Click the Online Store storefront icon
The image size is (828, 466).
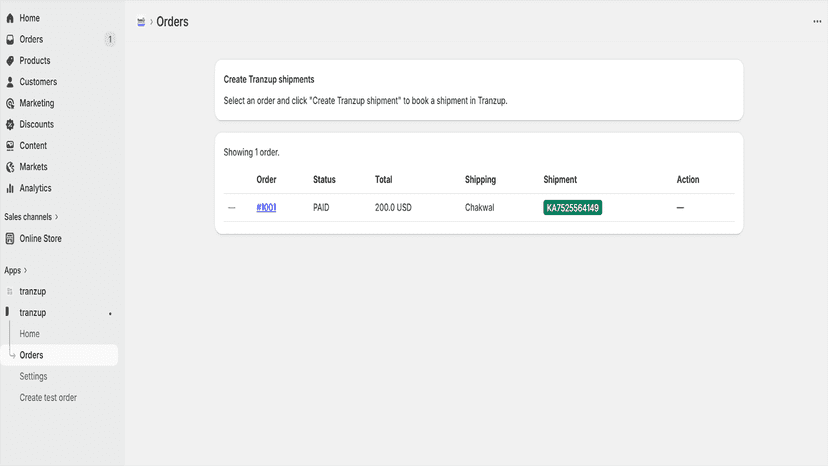(10, 238)
